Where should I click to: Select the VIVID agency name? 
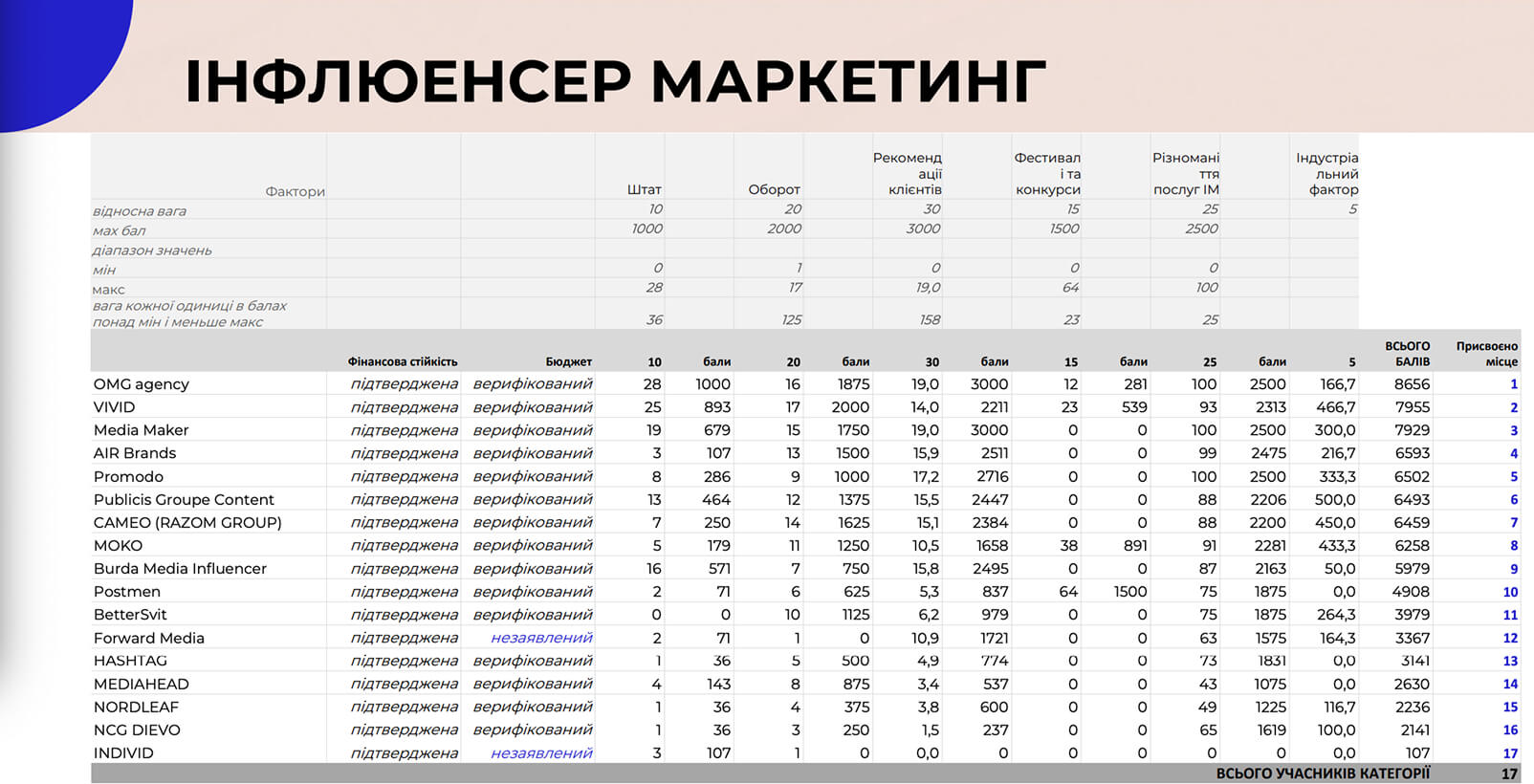pos(114,407)
